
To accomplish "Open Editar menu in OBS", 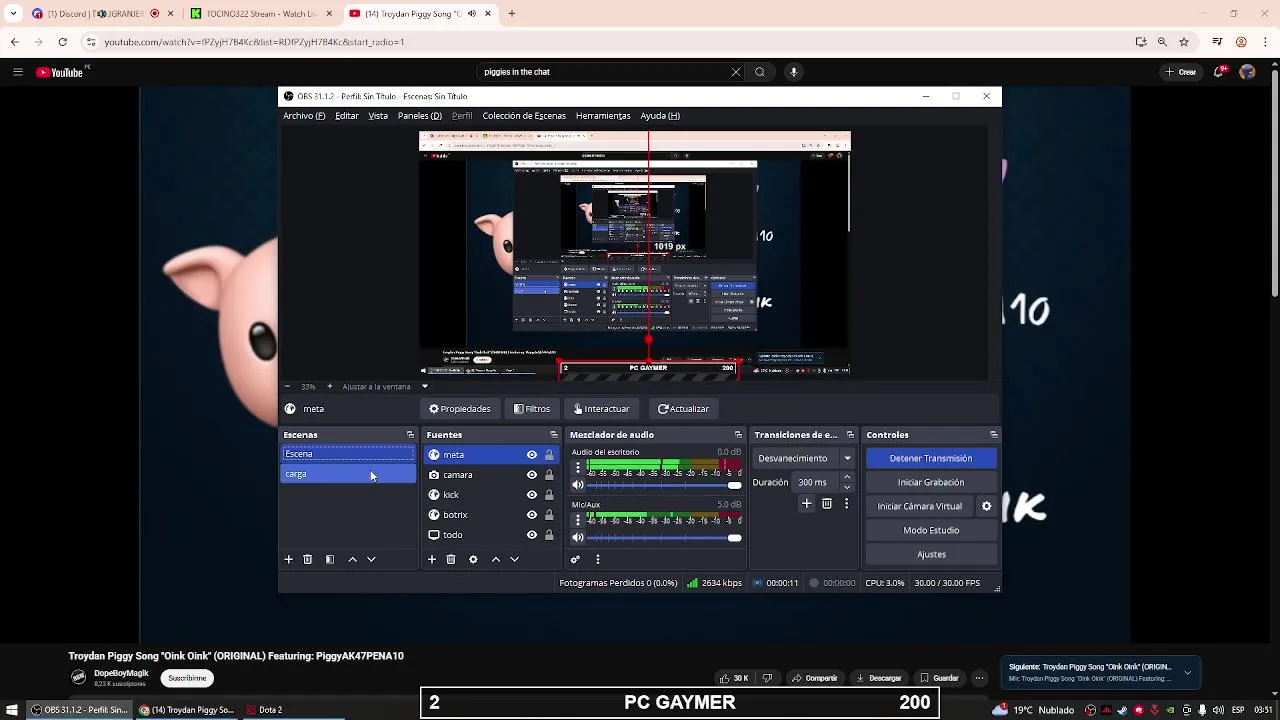I will pos(347,116).
